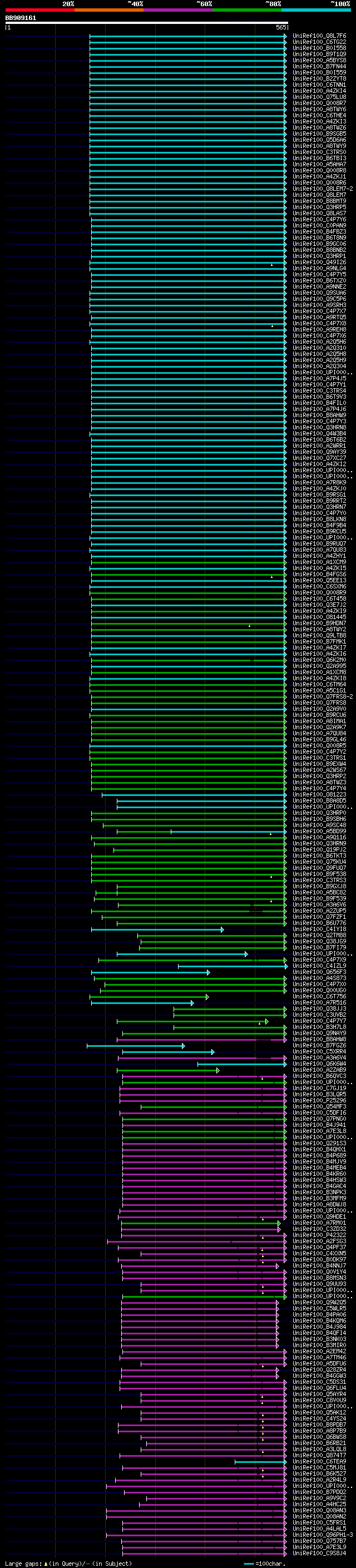Select hit label UniRef100_C3TRS3
This screenshot has height=1568, width=356.
[x=319, y=879]
